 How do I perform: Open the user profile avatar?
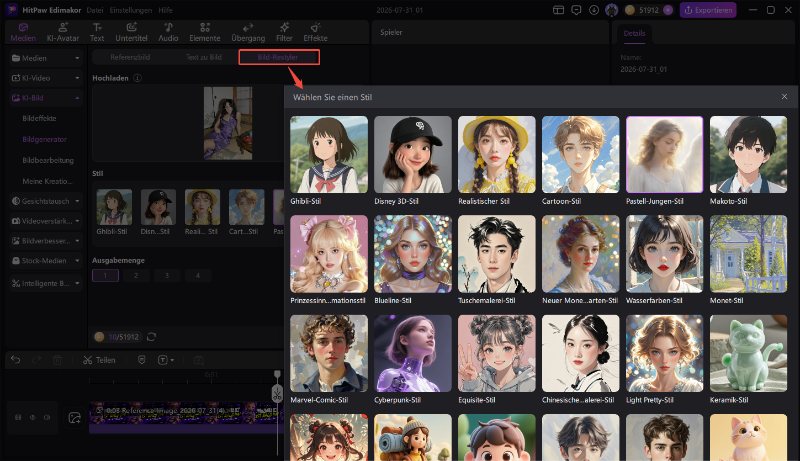point(611,10)
